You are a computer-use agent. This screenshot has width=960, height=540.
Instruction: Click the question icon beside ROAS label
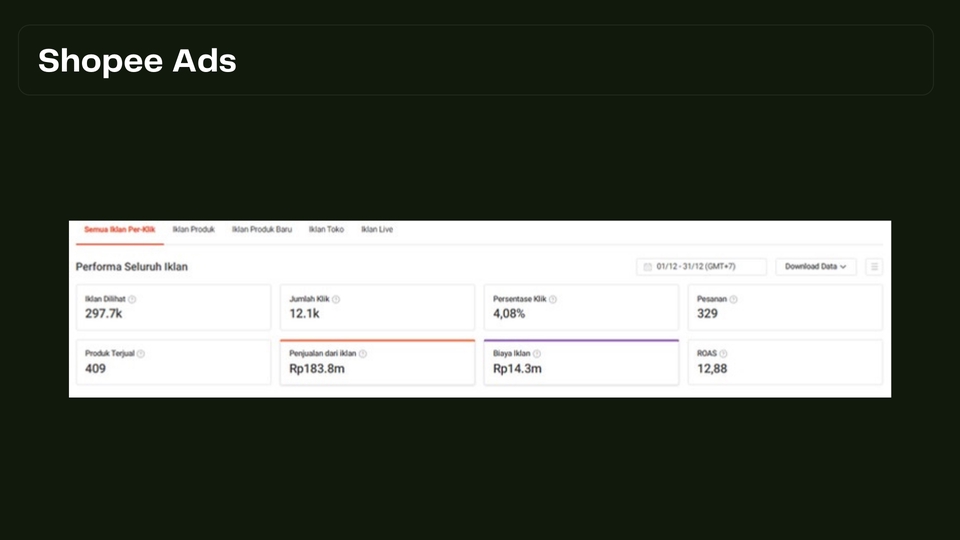tap(723, 354)
